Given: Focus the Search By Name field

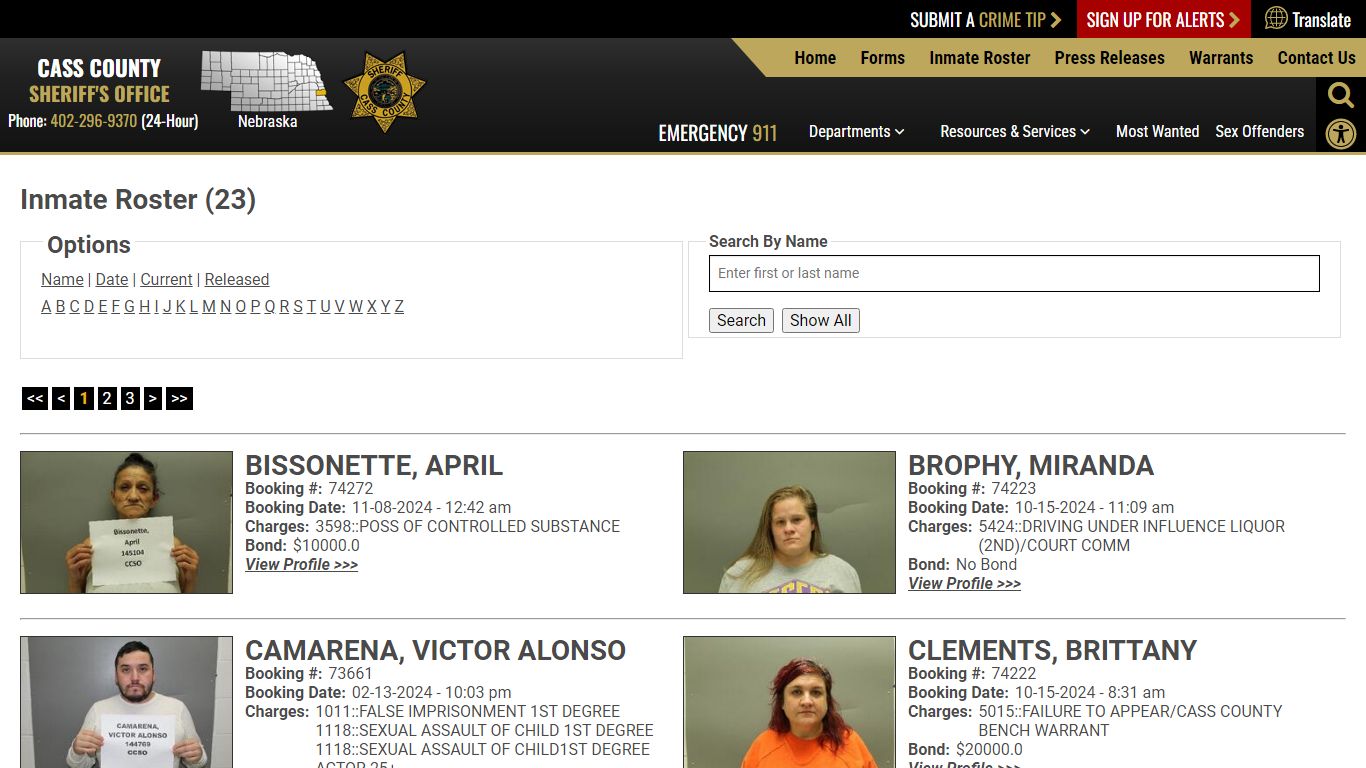Looking at the screenshot, I should click(x=1014, y=273).
